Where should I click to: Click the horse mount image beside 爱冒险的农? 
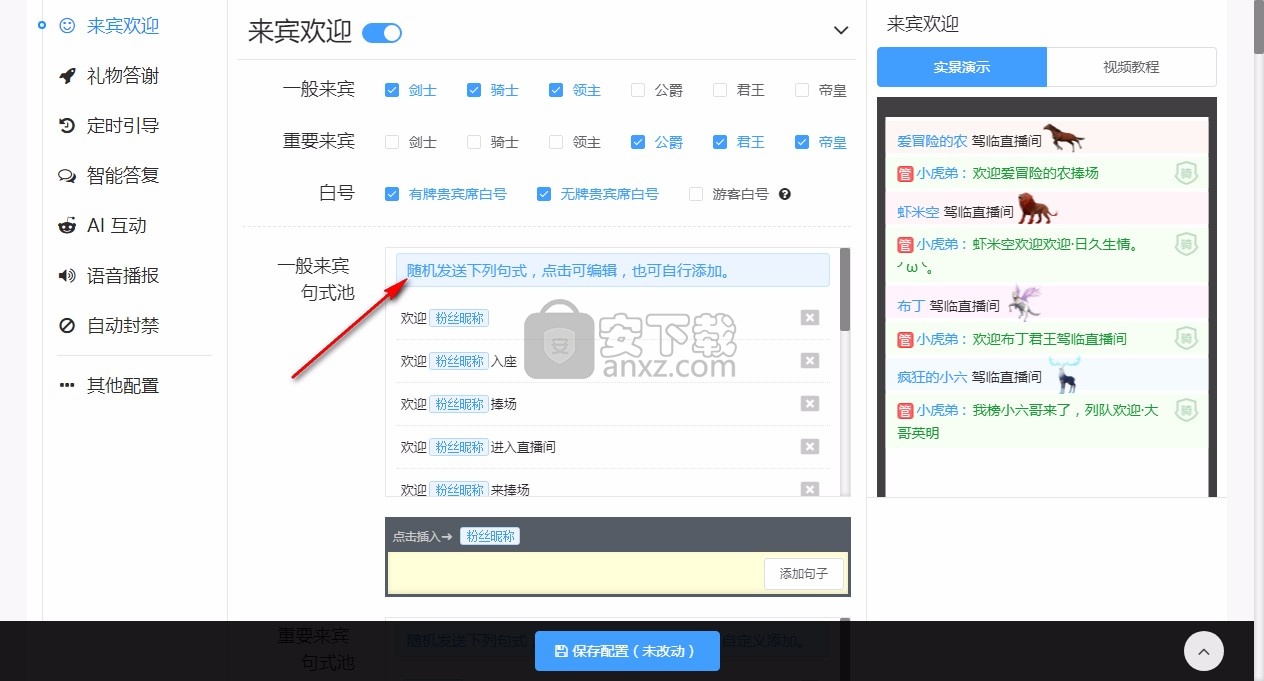(1063, 138)
